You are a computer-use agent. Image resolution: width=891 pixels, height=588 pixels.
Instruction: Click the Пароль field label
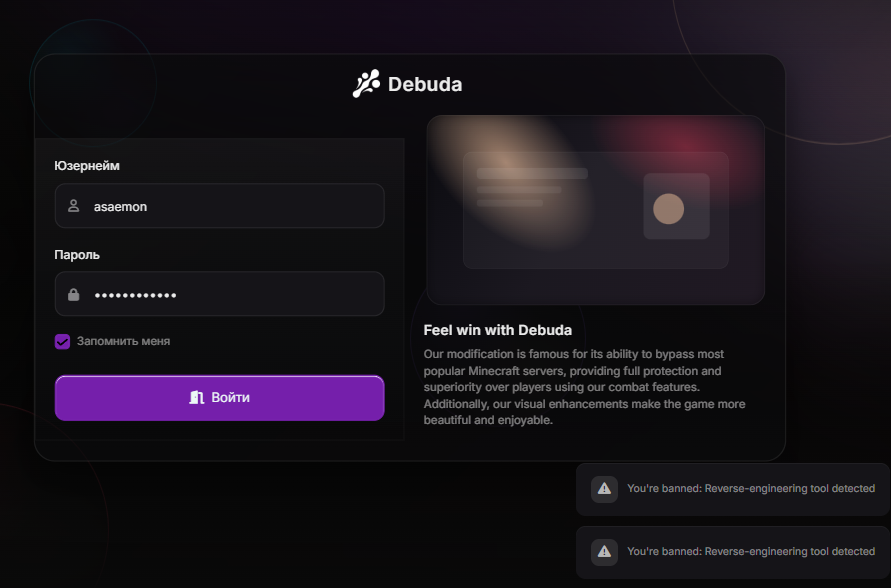point(77,255)
